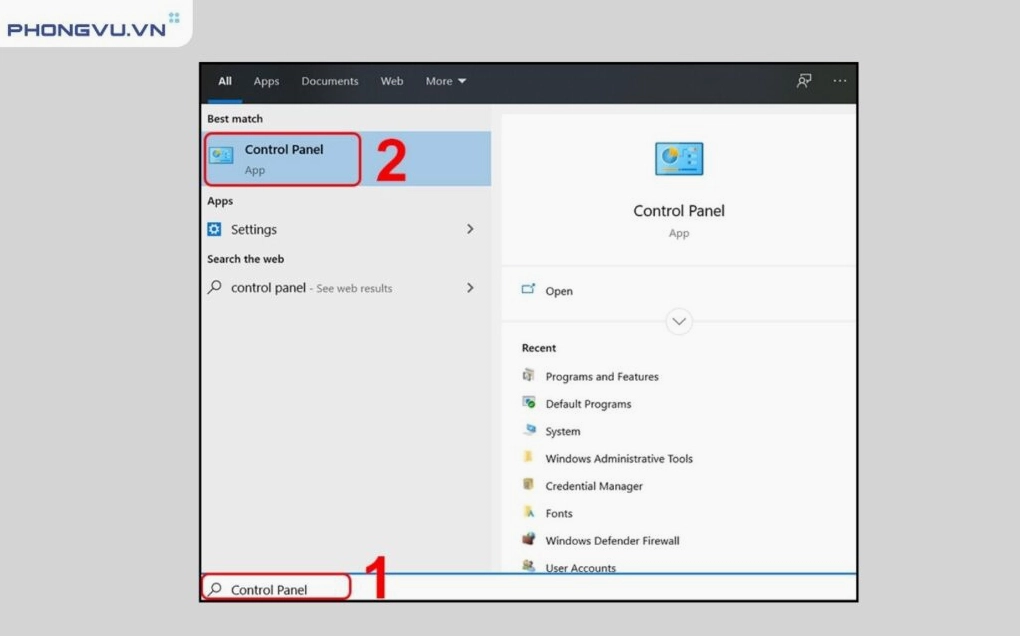Open the three-dot options menu
Screen dimensions: 1020x636
(x=839, y=81)
